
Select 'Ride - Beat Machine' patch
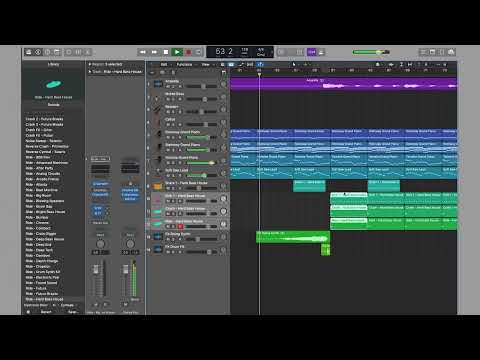tap(42, 190)
